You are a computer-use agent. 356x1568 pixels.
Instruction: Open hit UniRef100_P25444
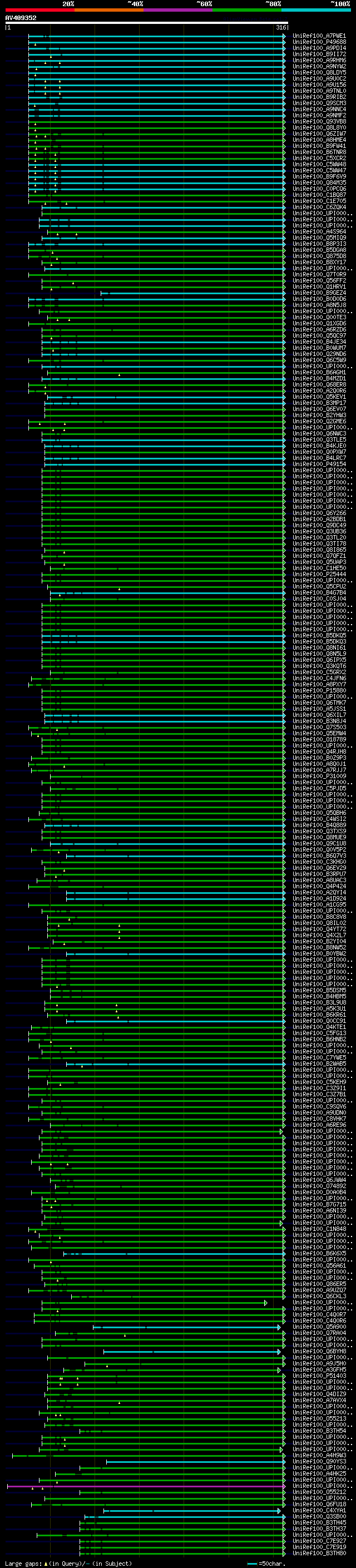click(319, 574)
